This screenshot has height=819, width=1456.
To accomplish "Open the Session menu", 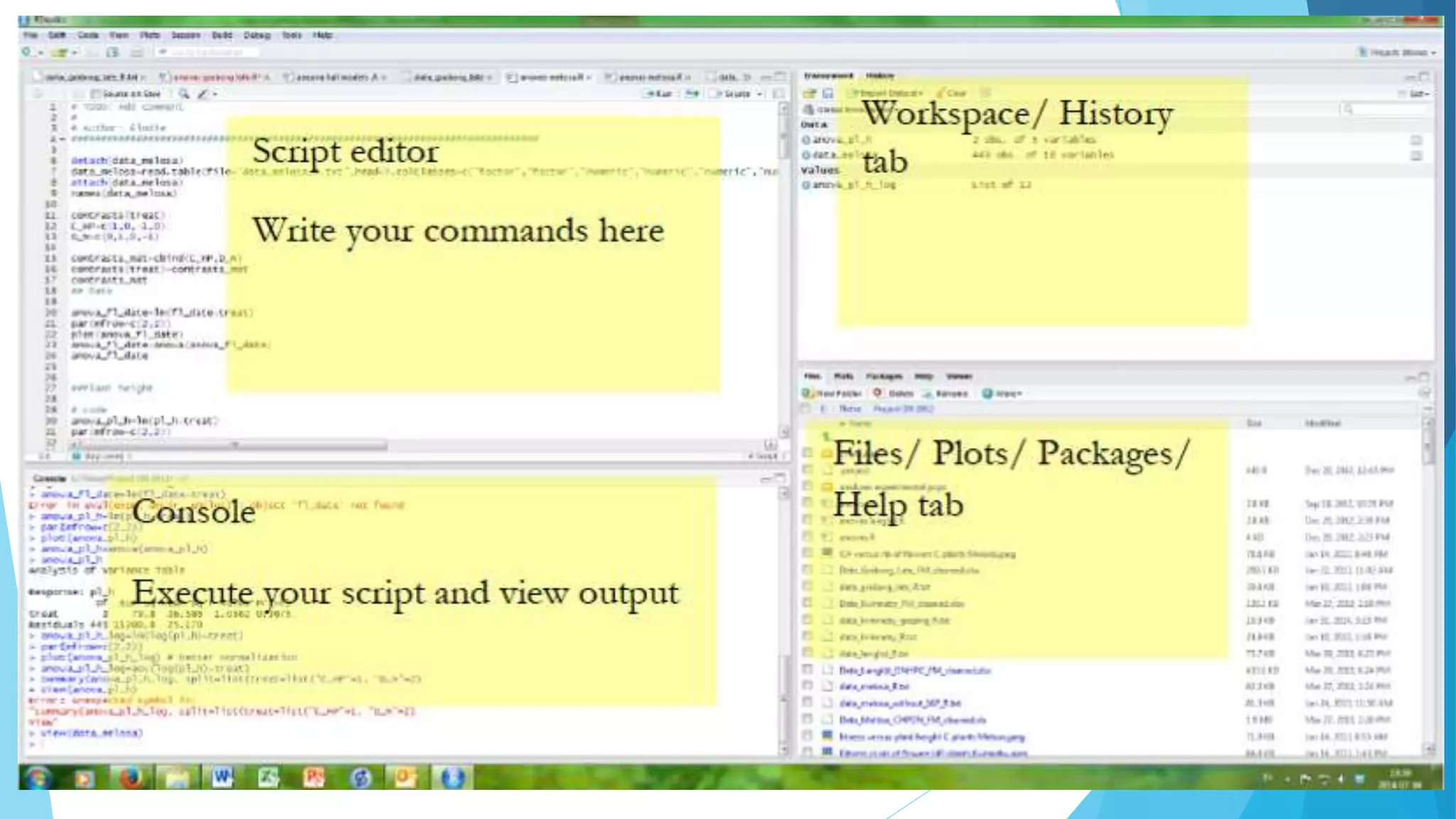I will tap(185, 35).
